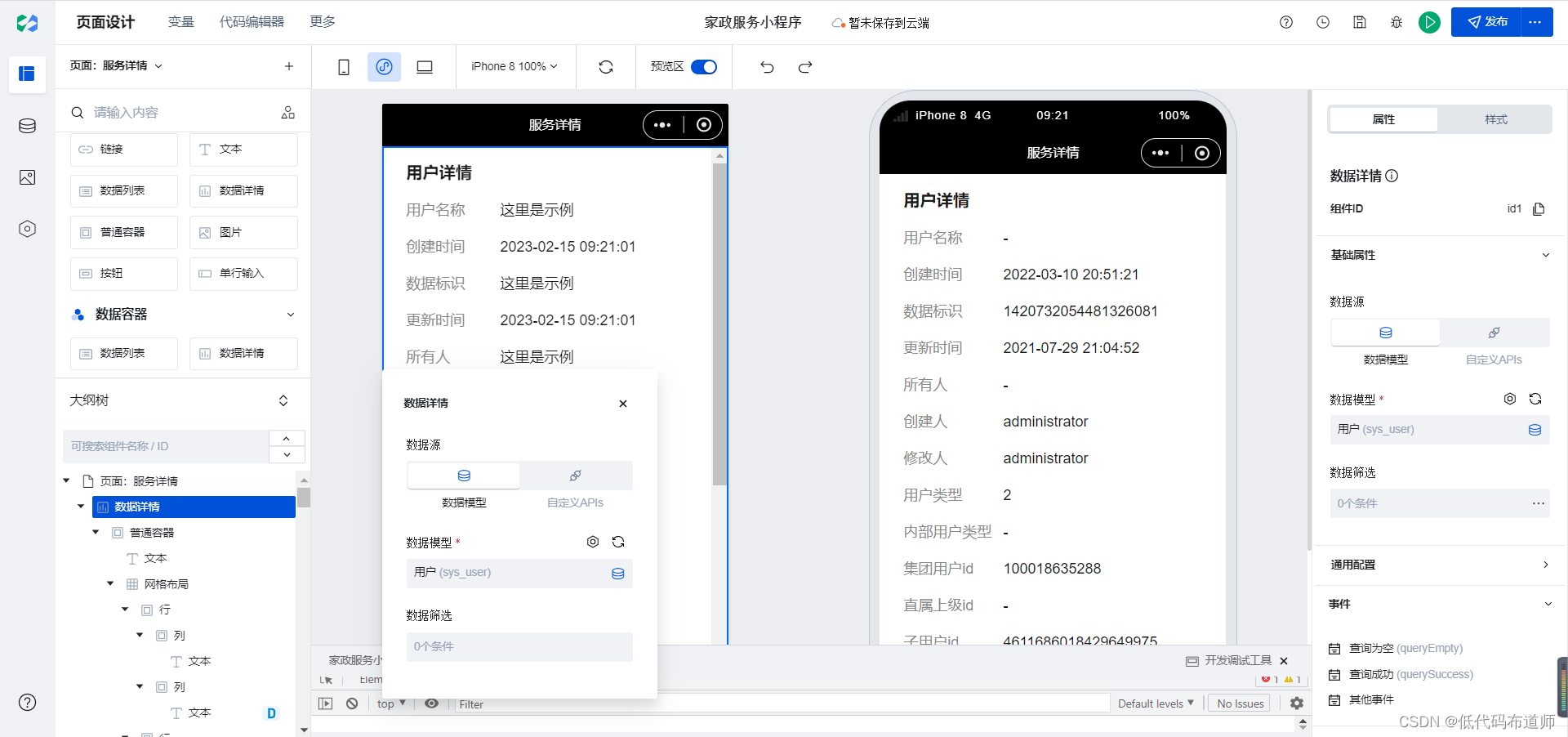Screen dimensions: 1568x737
Task: Open version history clock icon
Action: [x=1323, y=22]
